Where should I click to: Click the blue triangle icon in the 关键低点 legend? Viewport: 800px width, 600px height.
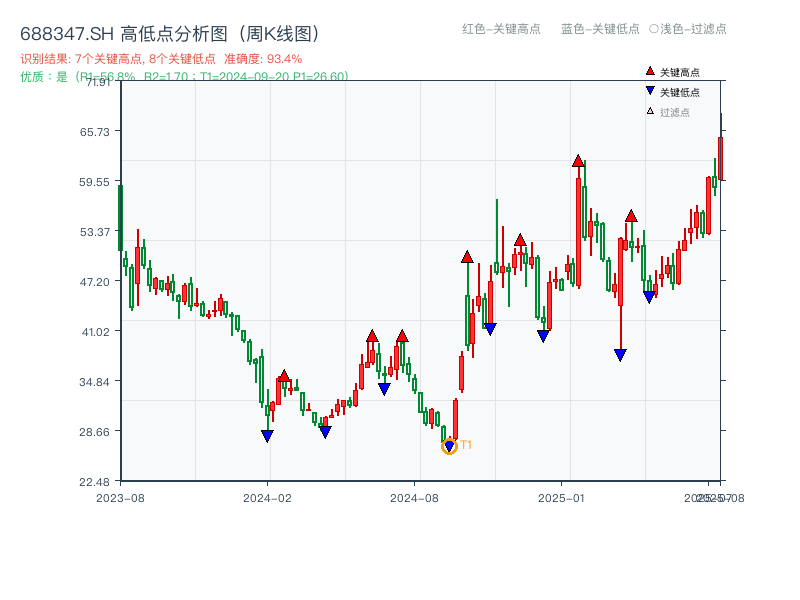click(650, 91)
